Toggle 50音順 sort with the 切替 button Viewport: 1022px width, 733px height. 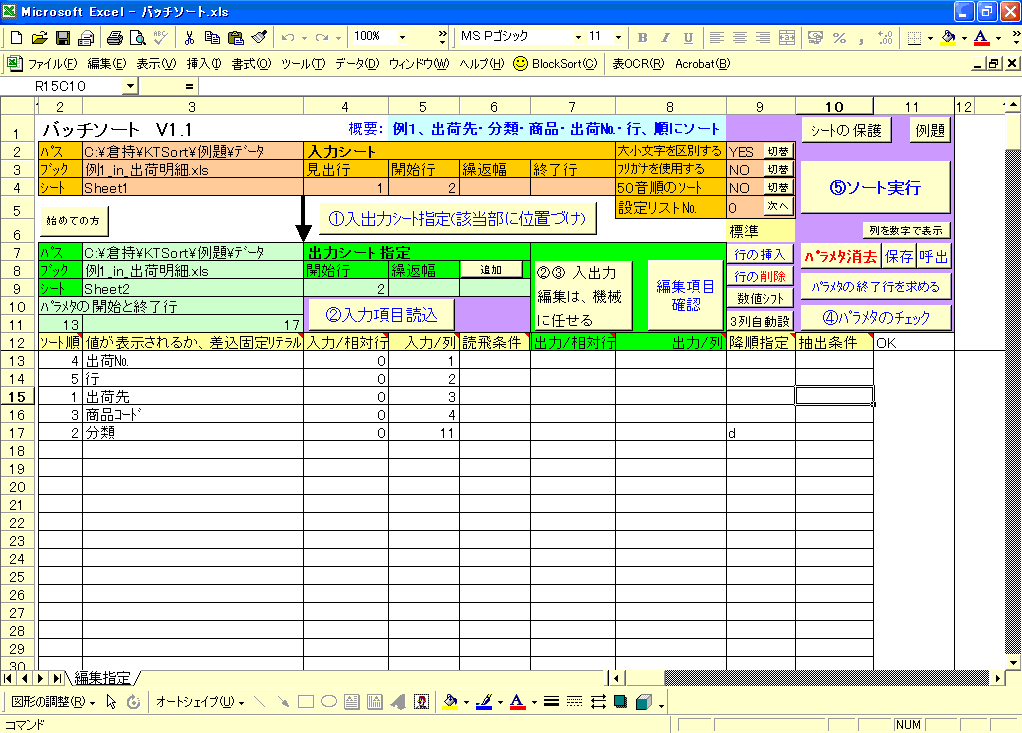tap(777, 188)
